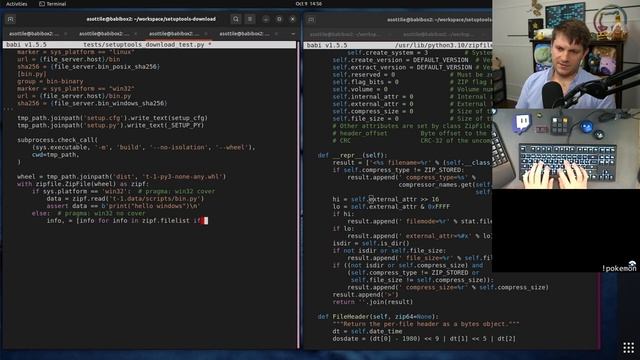
Task: Open new tab in right terminal window
Action: [311, 20]
